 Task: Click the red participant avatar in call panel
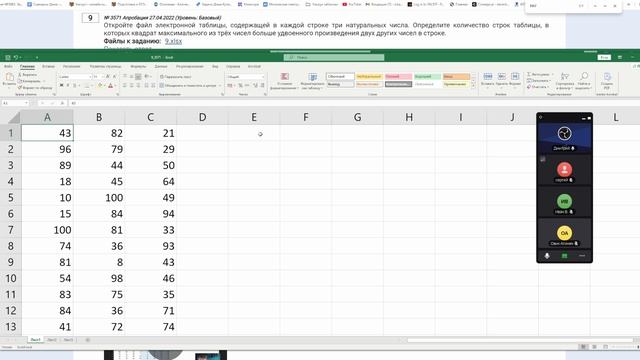coord(564,169)
